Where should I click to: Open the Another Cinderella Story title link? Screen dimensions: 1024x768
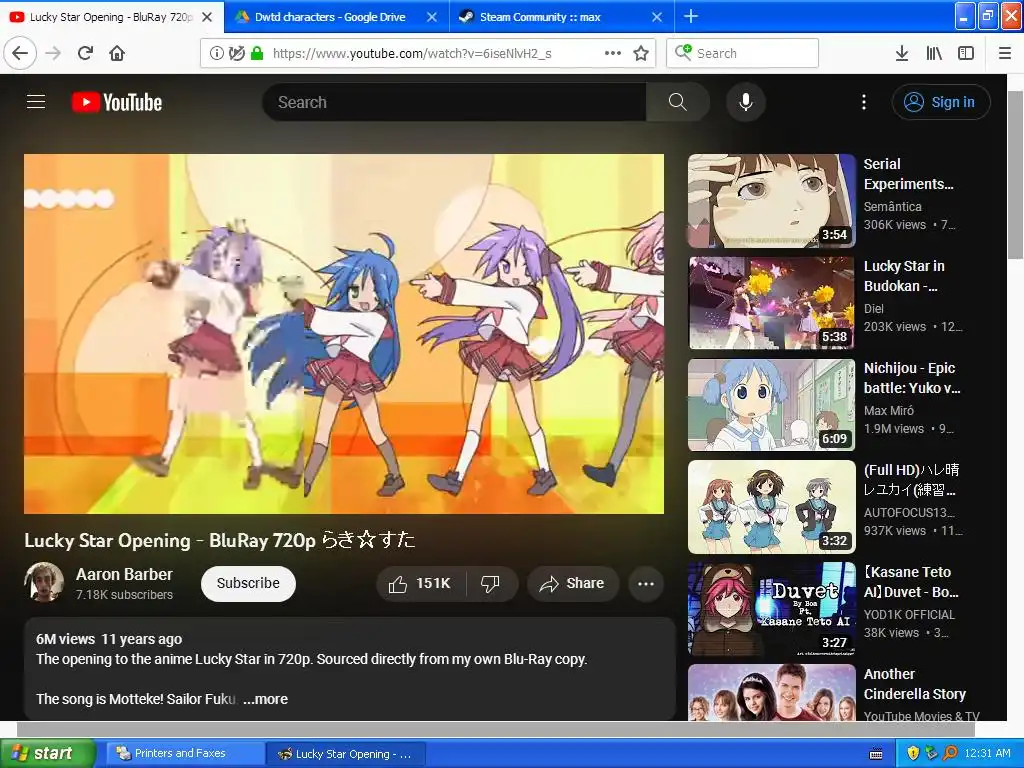coord(914,684)
